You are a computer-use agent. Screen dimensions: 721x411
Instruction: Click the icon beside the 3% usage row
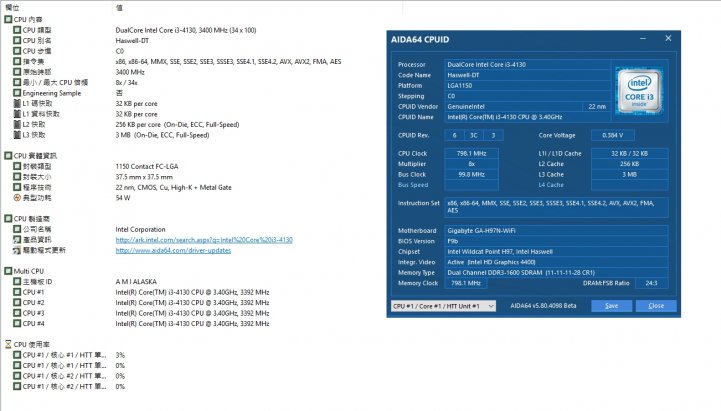click(x=17, y=355)
